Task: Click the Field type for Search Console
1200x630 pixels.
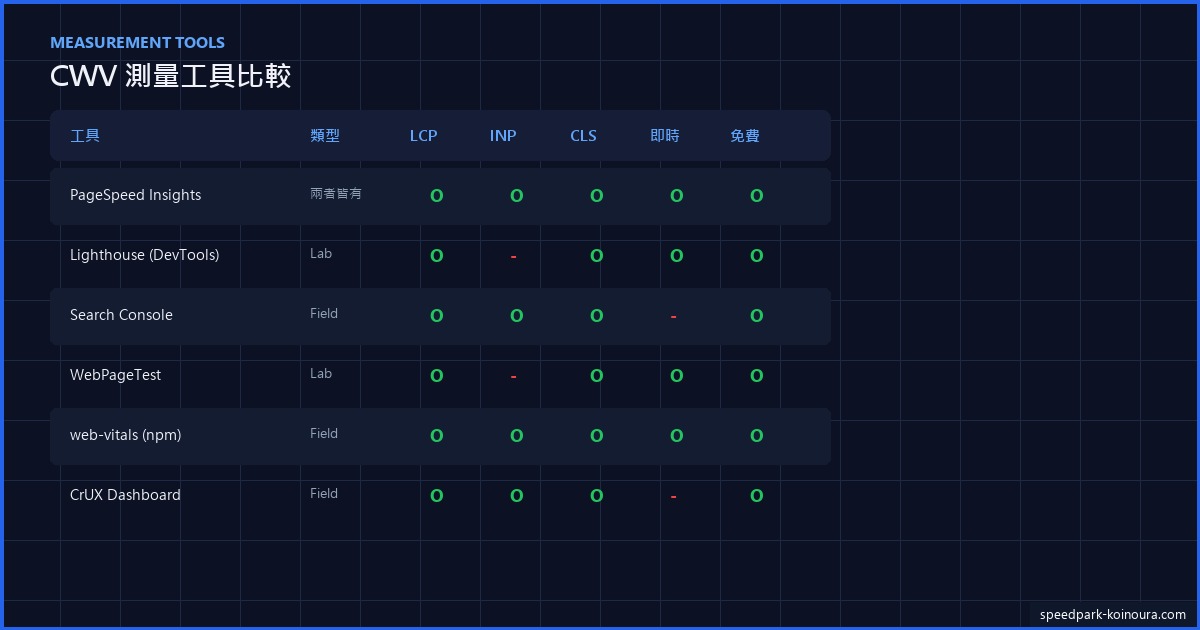Action: click(324, 314)
